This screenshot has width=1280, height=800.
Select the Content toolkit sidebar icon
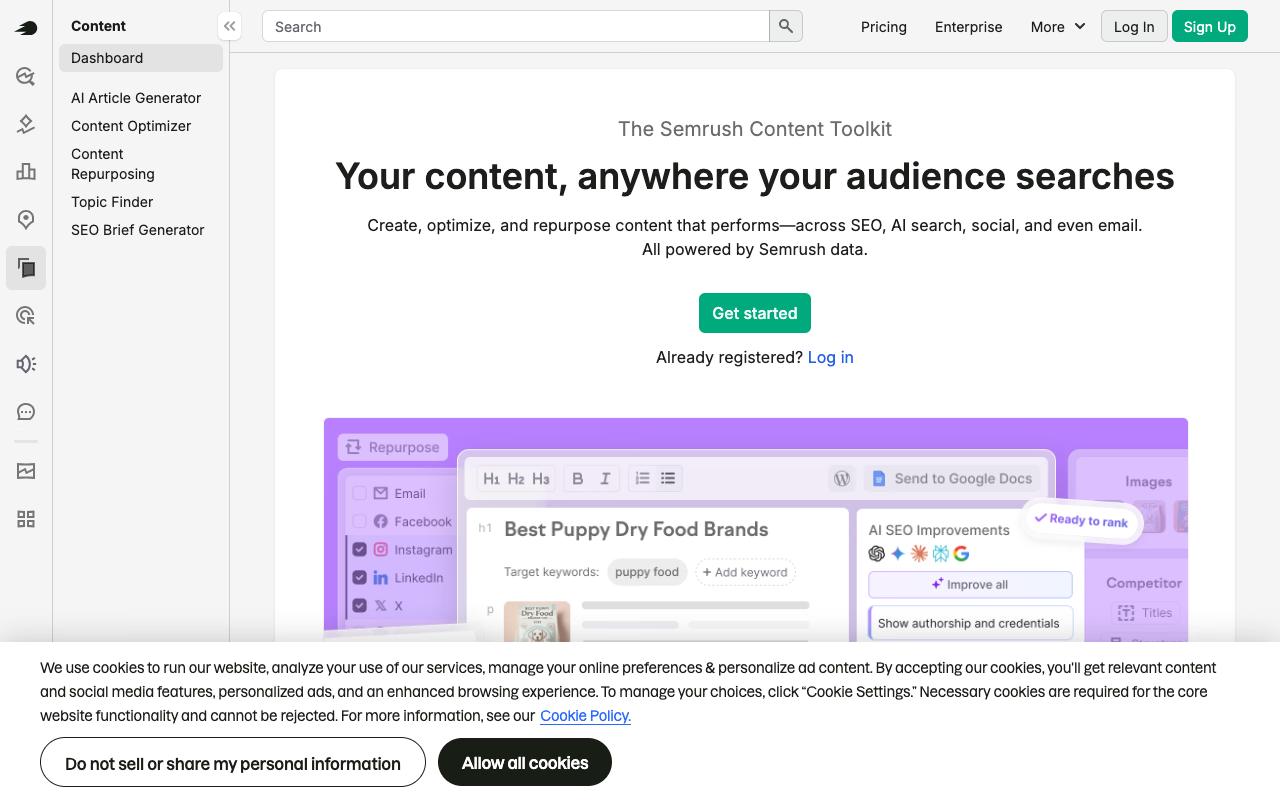click(x=26, y=268)
